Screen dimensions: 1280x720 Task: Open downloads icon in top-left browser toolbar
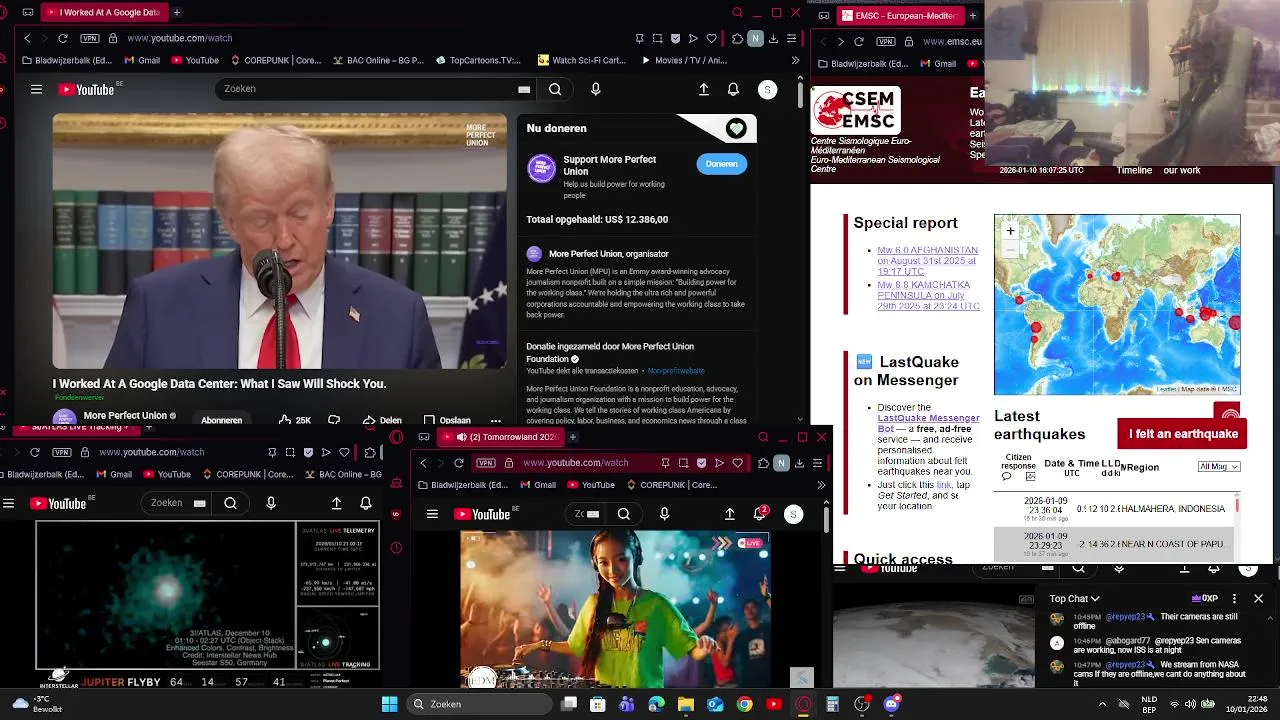[x=773, y=38]
